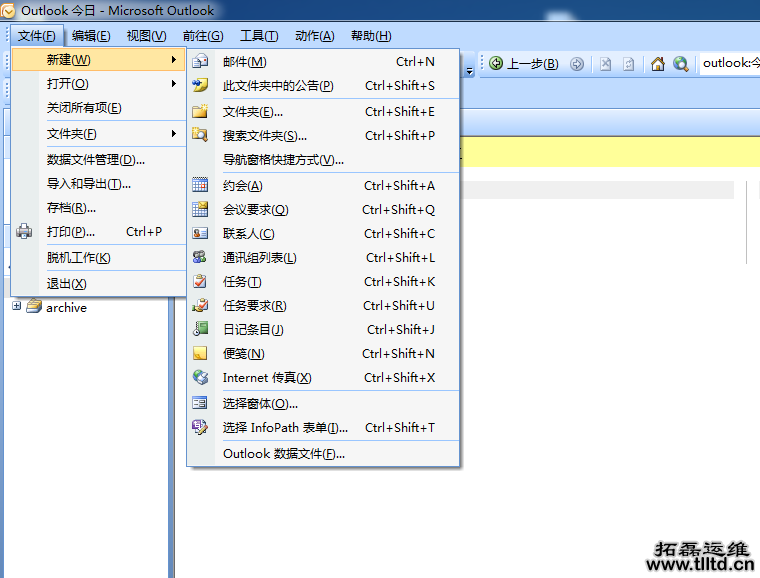
Task: Click the forward arrow icon in toolbar
Action: 576,63
